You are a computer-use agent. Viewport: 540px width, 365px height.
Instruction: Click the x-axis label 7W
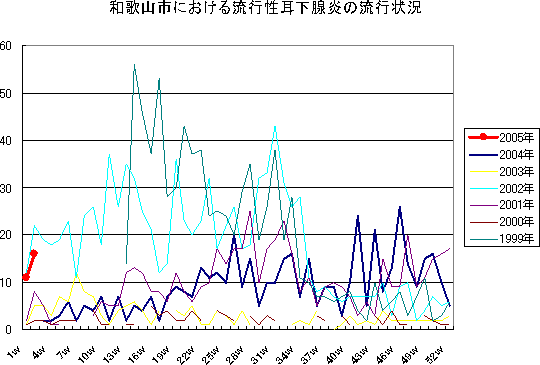pos(63,353)
